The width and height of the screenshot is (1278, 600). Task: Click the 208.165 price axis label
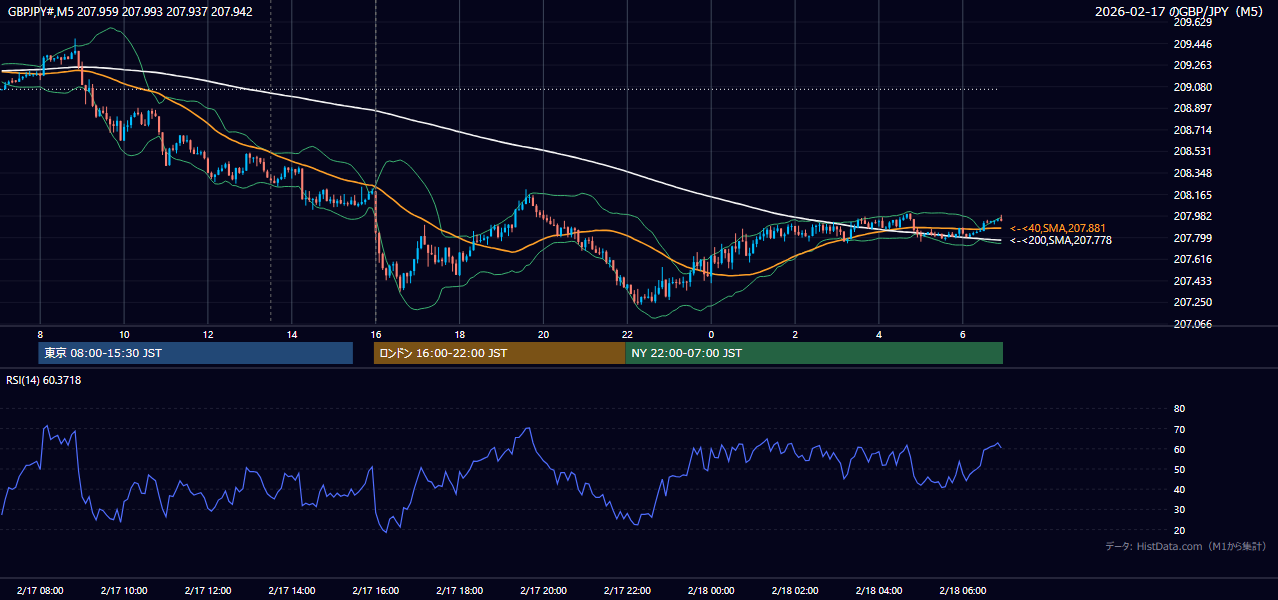[1192, 195]
